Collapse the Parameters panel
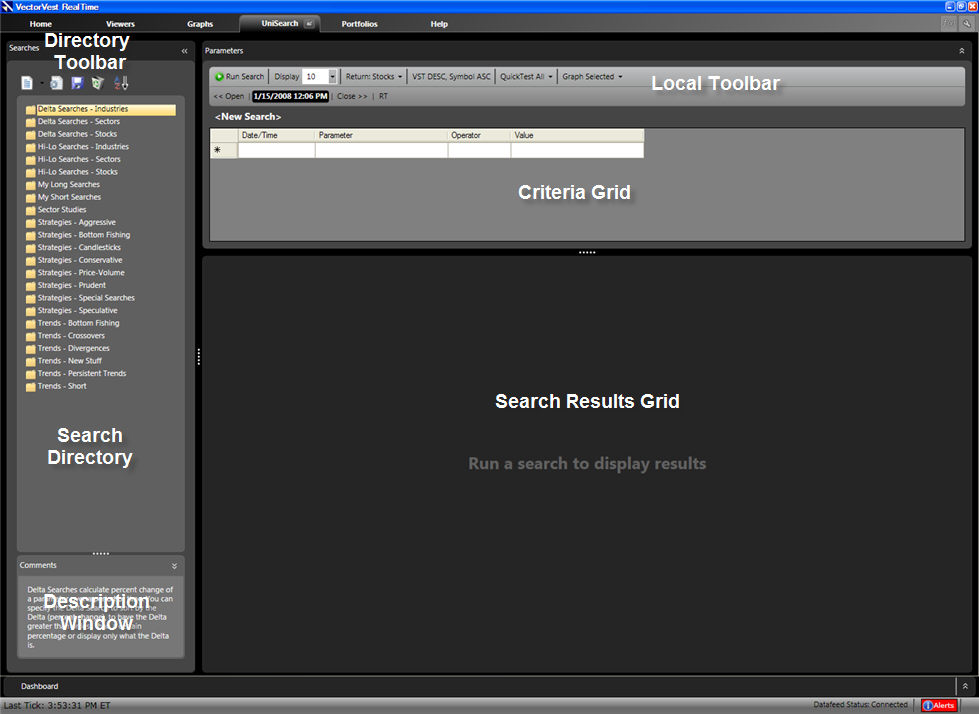The image size is (979, 714). point(961,50)
